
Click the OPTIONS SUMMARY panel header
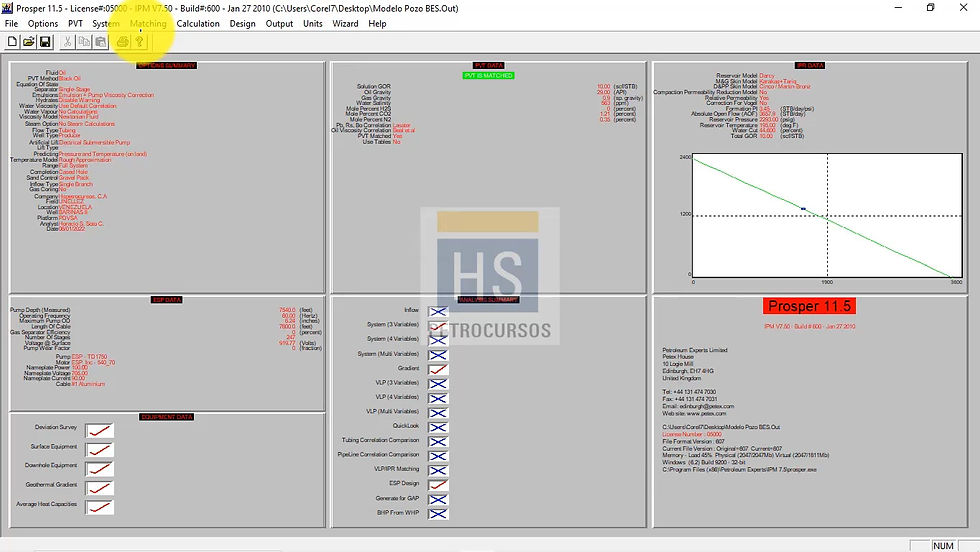pos(167,66)
